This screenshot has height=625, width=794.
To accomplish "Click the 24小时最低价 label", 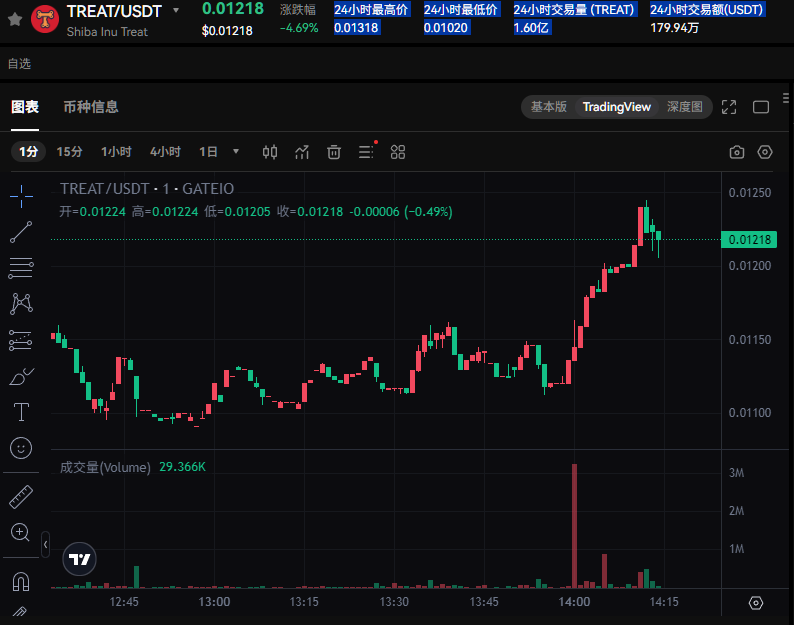I will coord(461,10).
